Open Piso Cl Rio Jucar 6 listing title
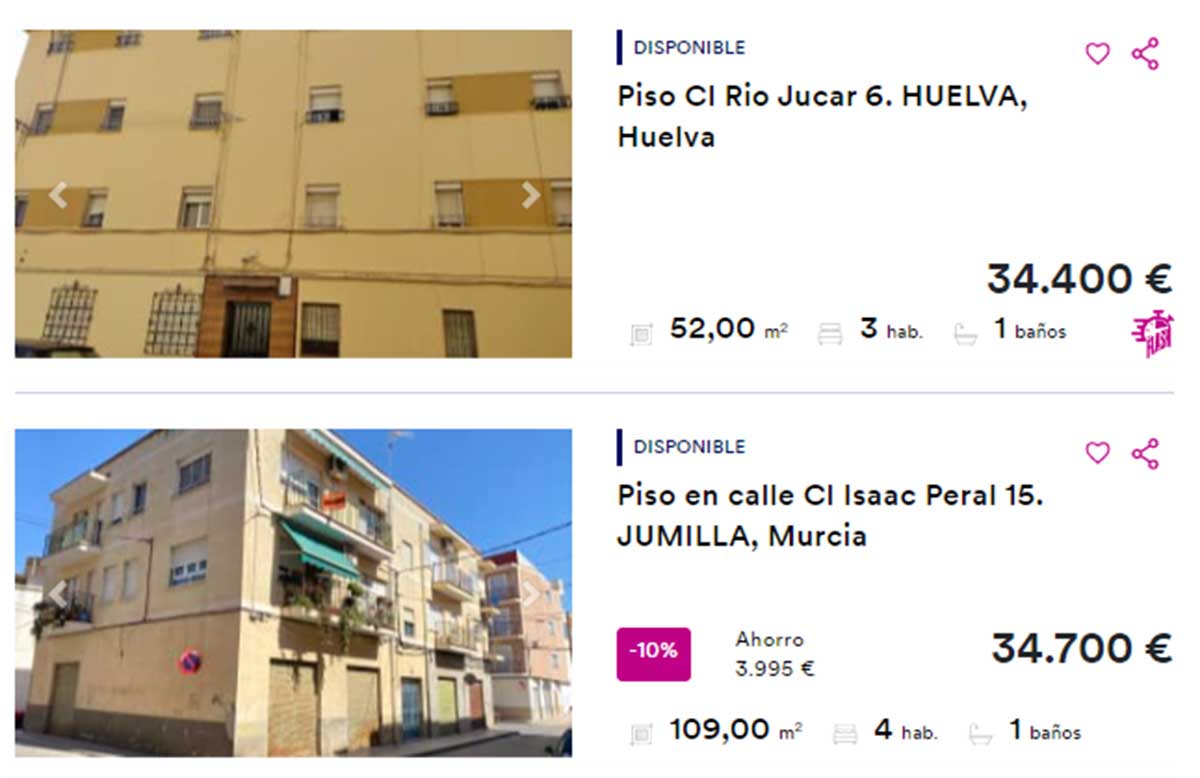Screen dimensions: 1200x778 point(823,116)
